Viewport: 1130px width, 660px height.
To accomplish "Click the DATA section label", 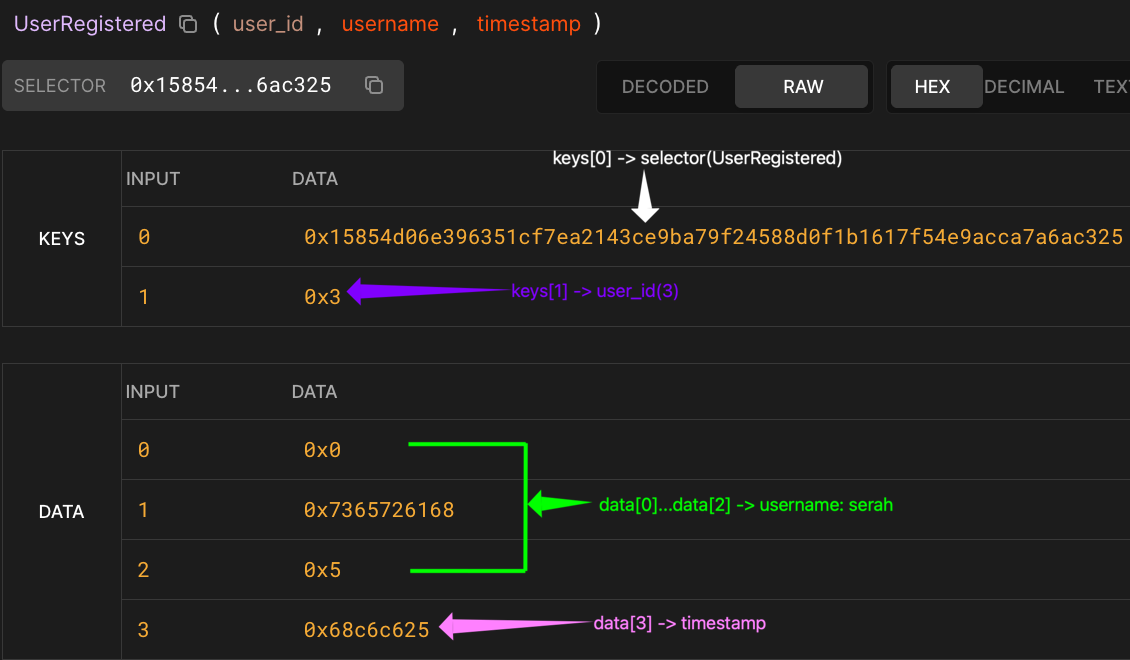I will click(61, 511).
